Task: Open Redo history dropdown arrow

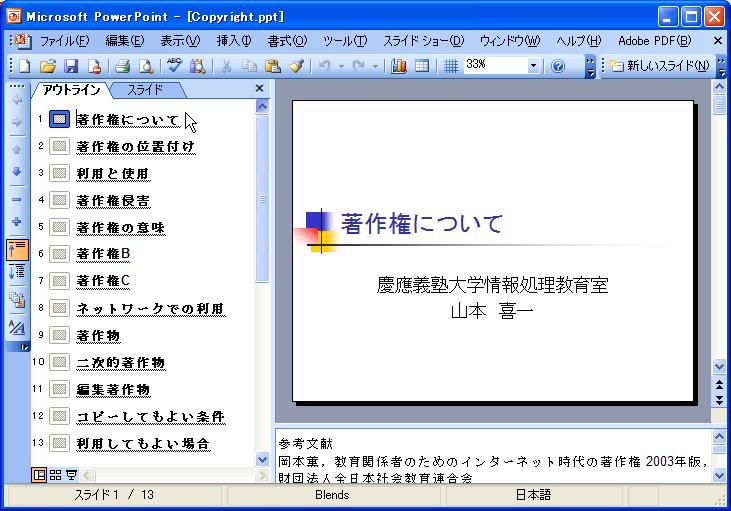Action: 375,67
